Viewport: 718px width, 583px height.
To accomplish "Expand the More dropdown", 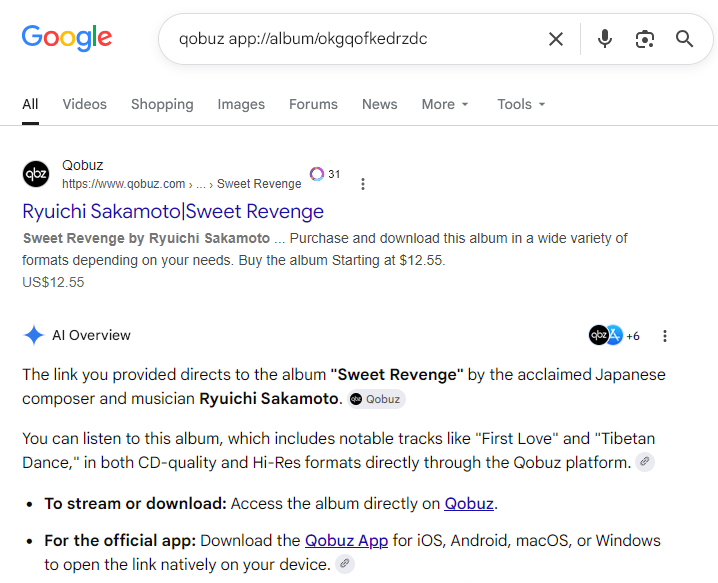I will (445, 104).
